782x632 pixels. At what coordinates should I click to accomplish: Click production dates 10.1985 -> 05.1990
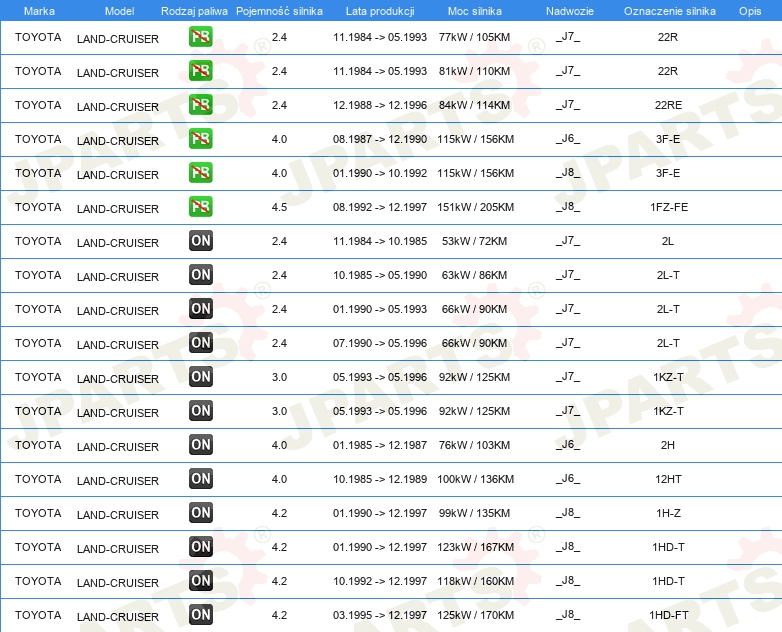(x=380, y=275)
